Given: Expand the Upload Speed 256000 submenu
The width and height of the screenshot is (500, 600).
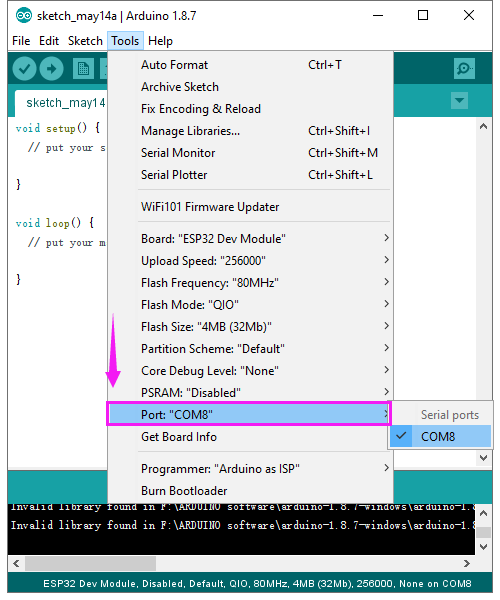Looking at the screenshot, I should pyautogui.click(x=250, y=261).
